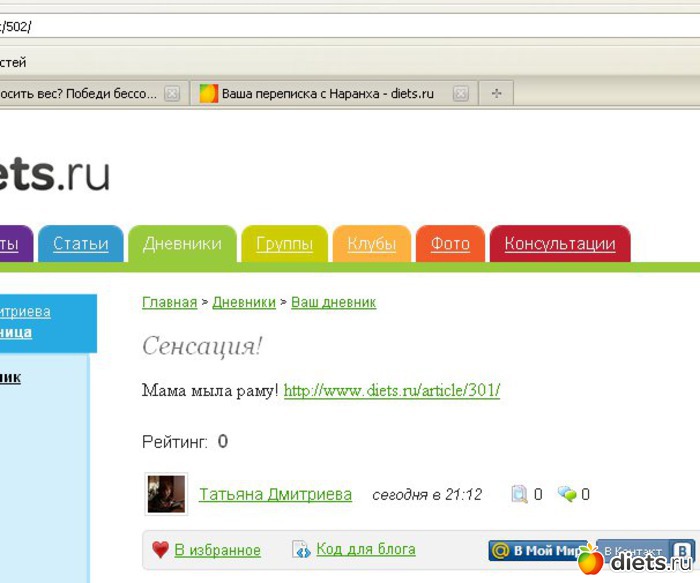Select the Консультации navigation tab
The height and width of the screenshot is (583, 700).
point(559,244)
